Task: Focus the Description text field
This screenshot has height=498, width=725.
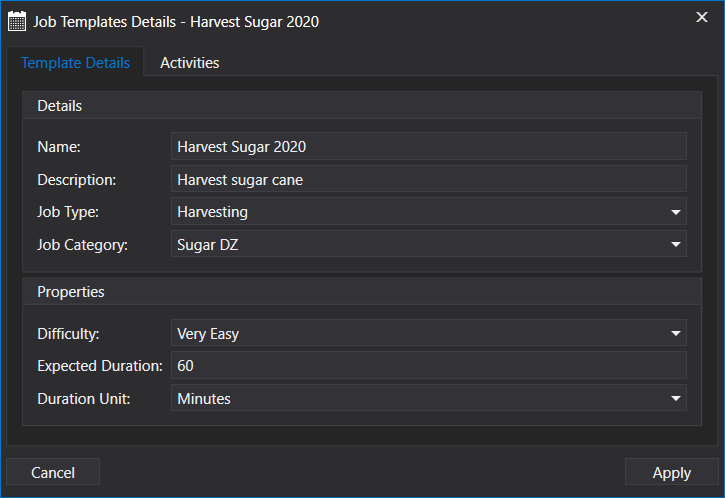Action: pos(428,180)
